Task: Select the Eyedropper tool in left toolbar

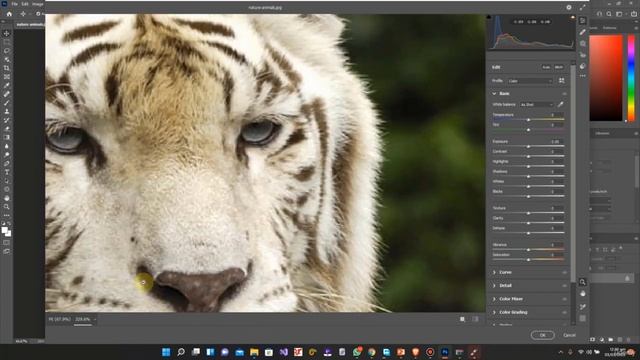Action: click(7, 85)
